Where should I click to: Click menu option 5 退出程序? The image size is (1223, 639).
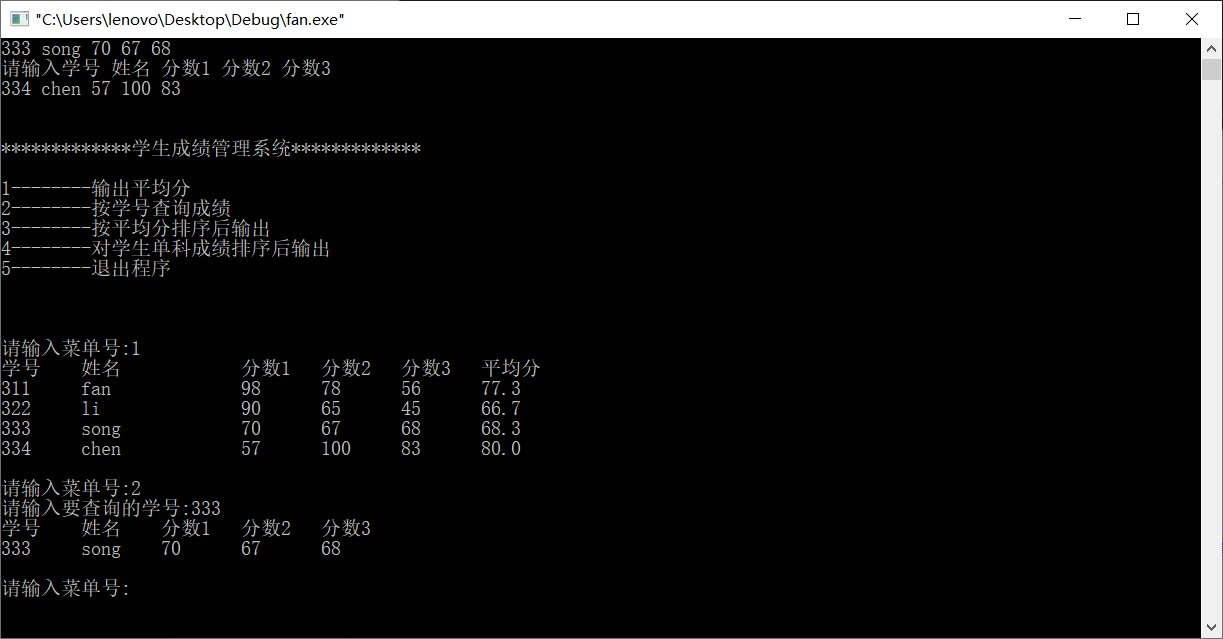pos(86,268)
